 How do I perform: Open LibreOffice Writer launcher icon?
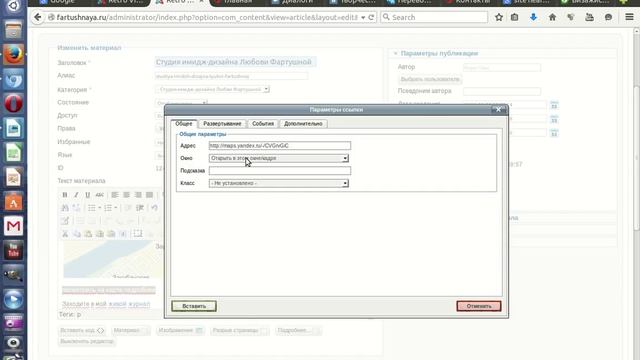point(13,128)
